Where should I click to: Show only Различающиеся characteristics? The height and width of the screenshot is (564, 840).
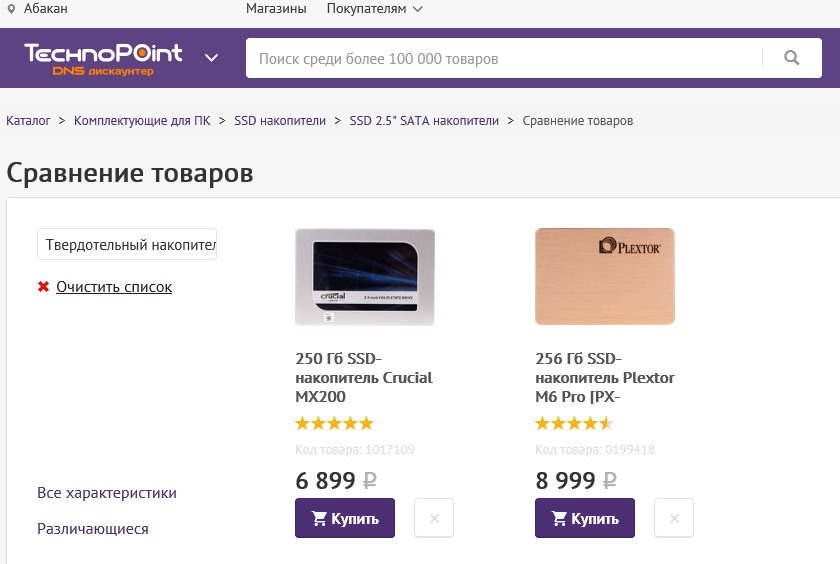pyautogui.click(x=93, y=529)
